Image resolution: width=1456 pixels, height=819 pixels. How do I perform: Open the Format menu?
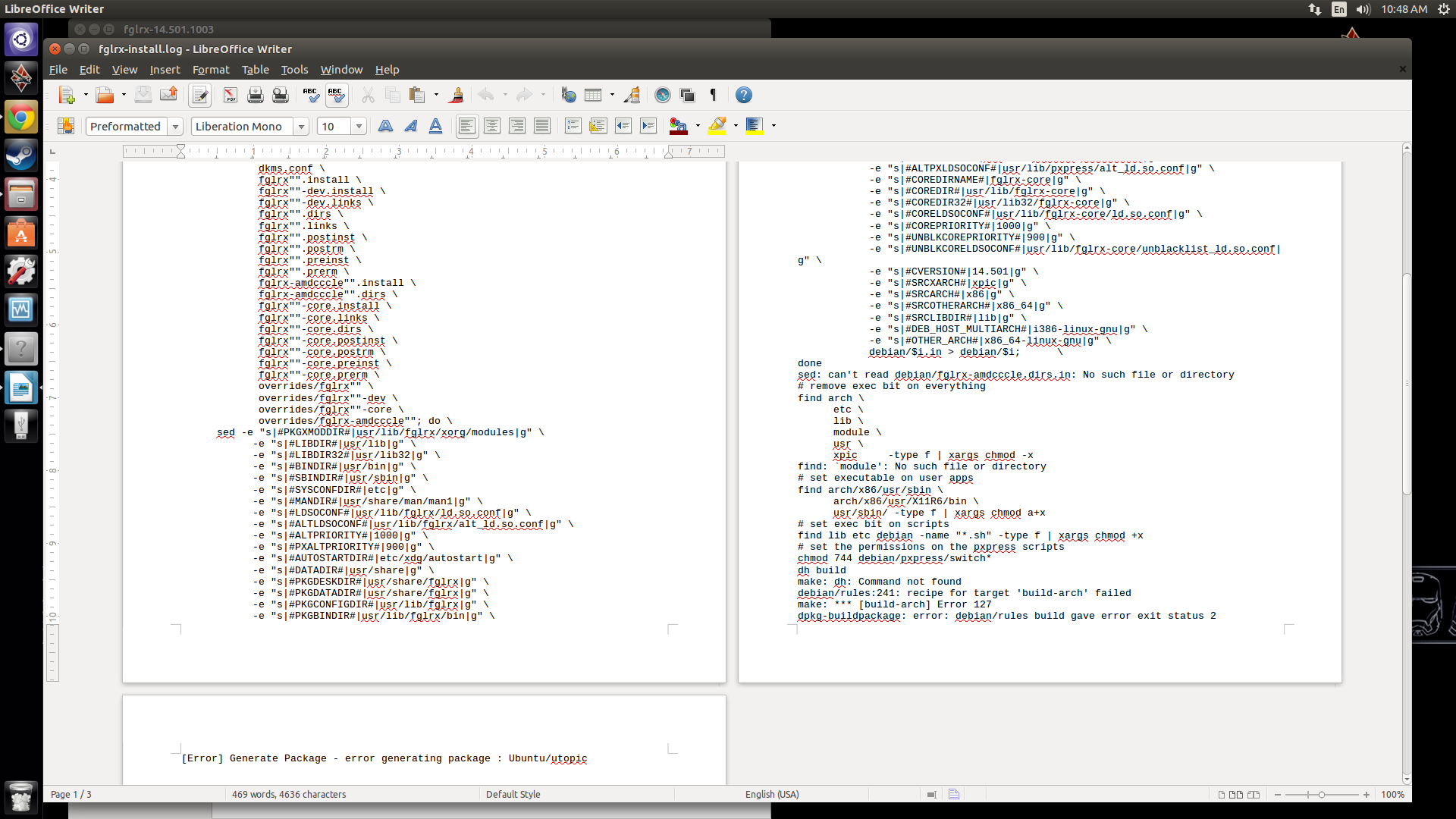[211, 70]
